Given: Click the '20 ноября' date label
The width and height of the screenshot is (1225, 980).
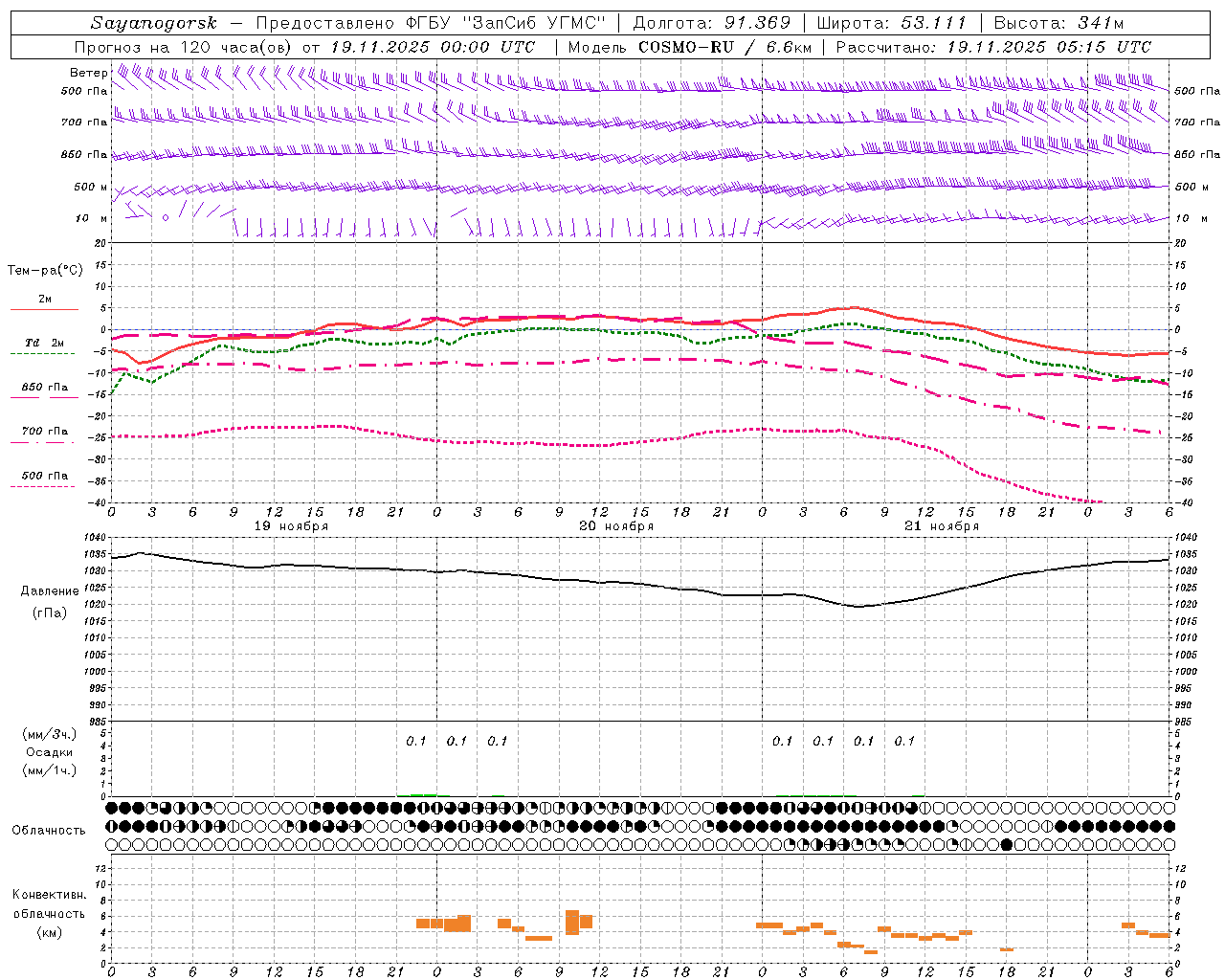Looking at the screenshot, I should [x=616, y=526].
